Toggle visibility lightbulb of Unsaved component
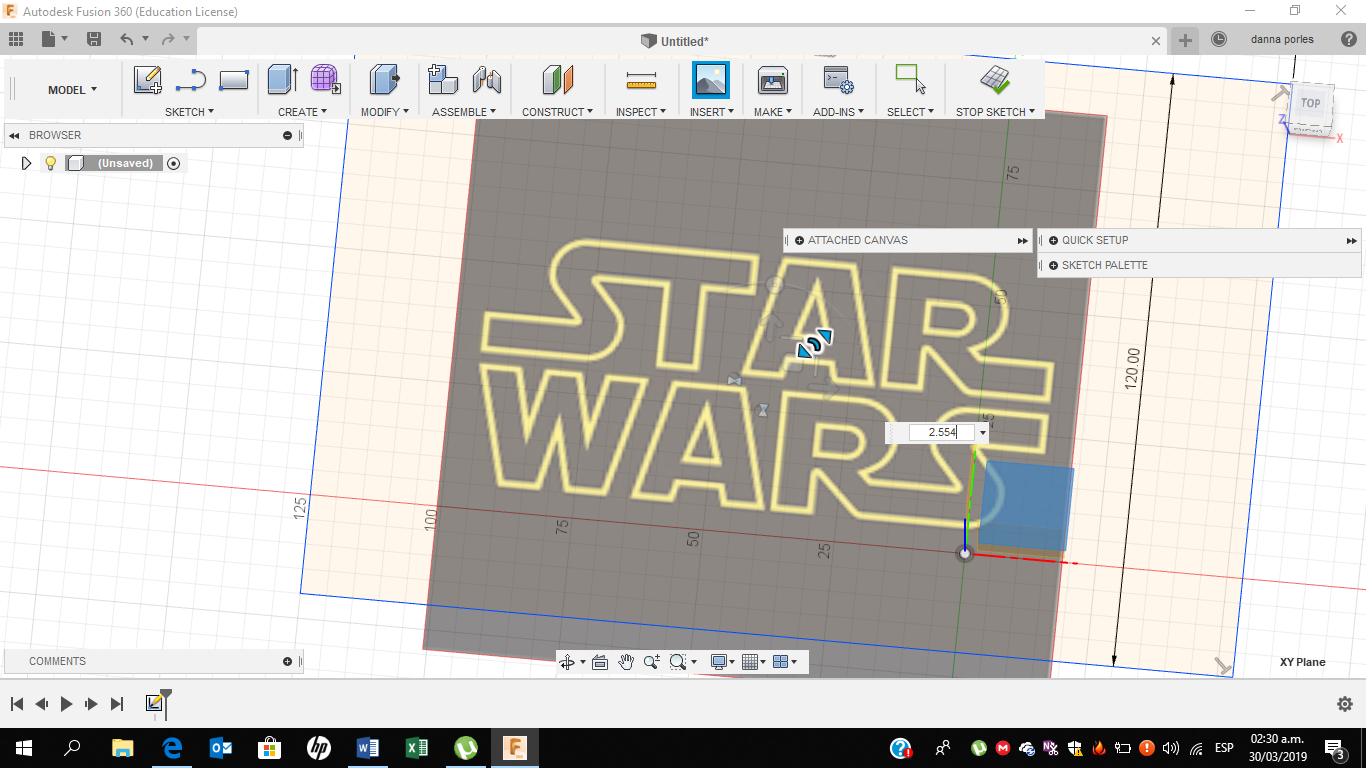 (51, 163)
